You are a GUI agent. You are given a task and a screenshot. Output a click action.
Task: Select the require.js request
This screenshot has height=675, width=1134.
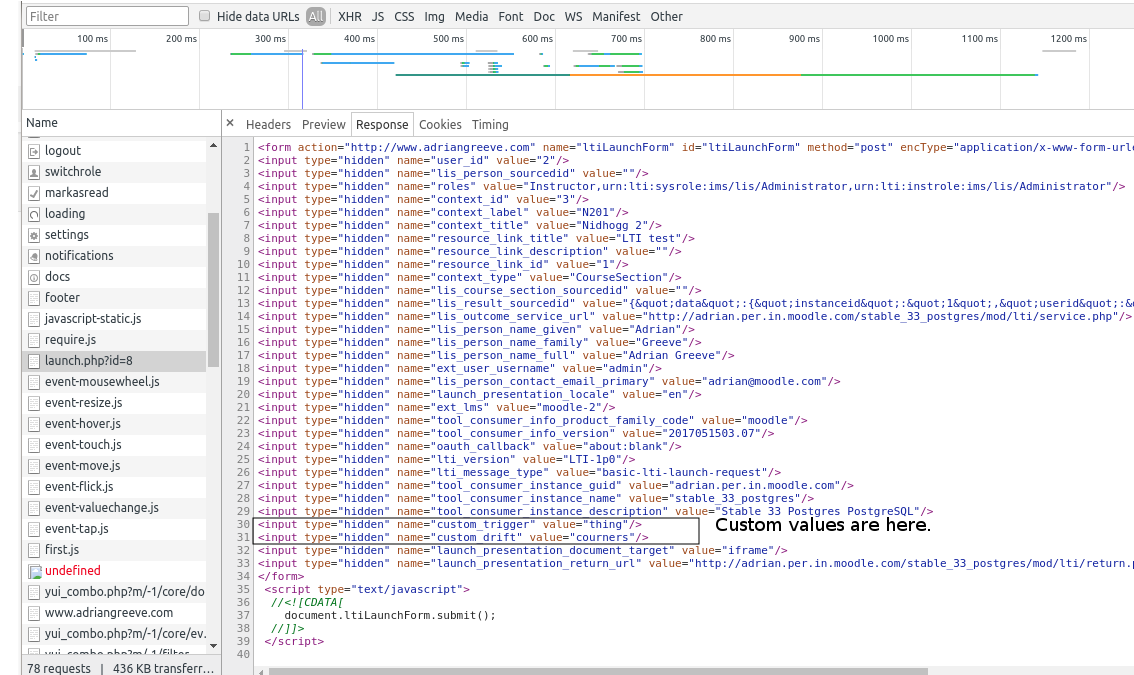(115, 340)
